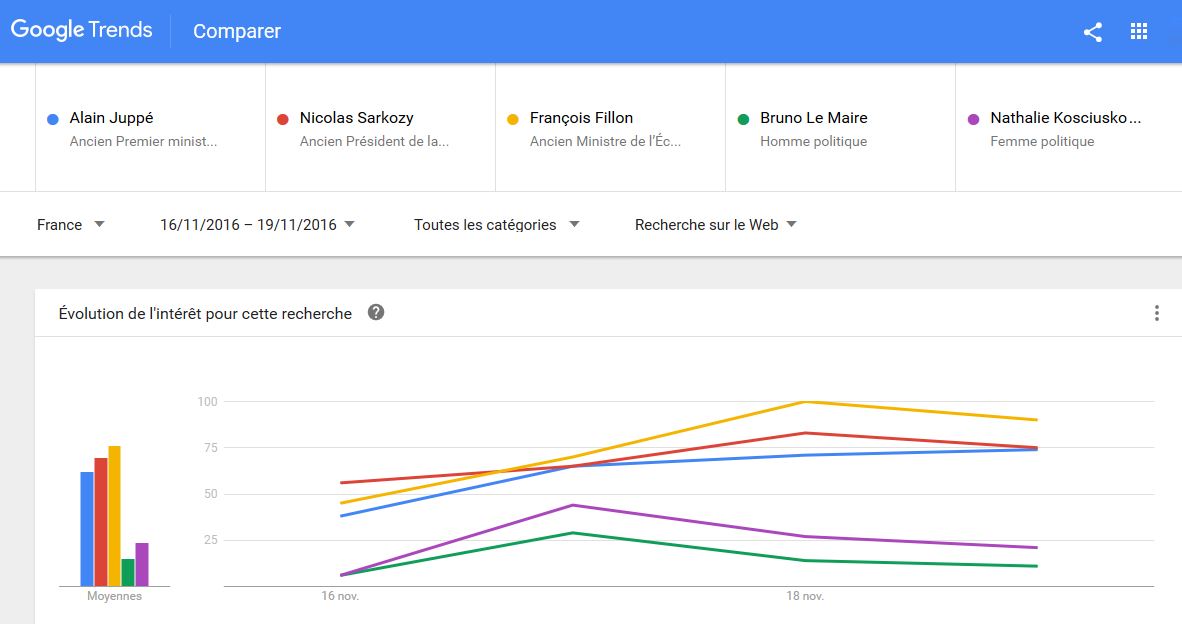Click the purple dot beside Nathalie Kosciusko
The width and height of the screenshot is (1182, 624).
click(973, 119)
